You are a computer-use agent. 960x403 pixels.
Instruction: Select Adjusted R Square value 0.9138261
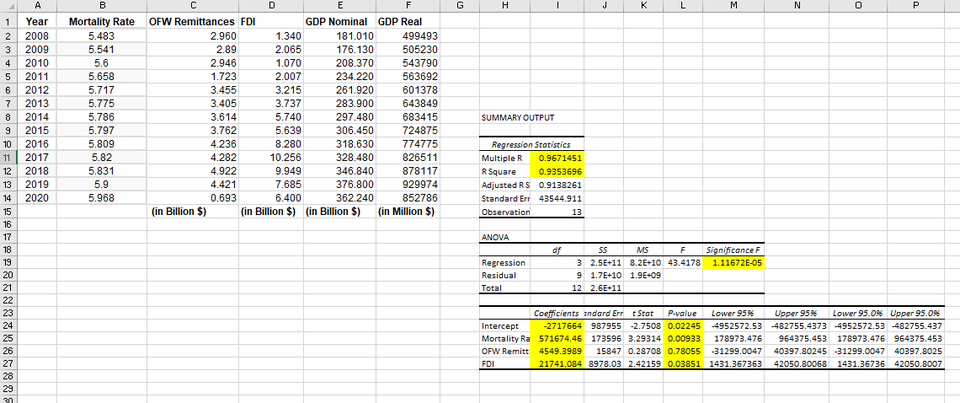point(557,185)
